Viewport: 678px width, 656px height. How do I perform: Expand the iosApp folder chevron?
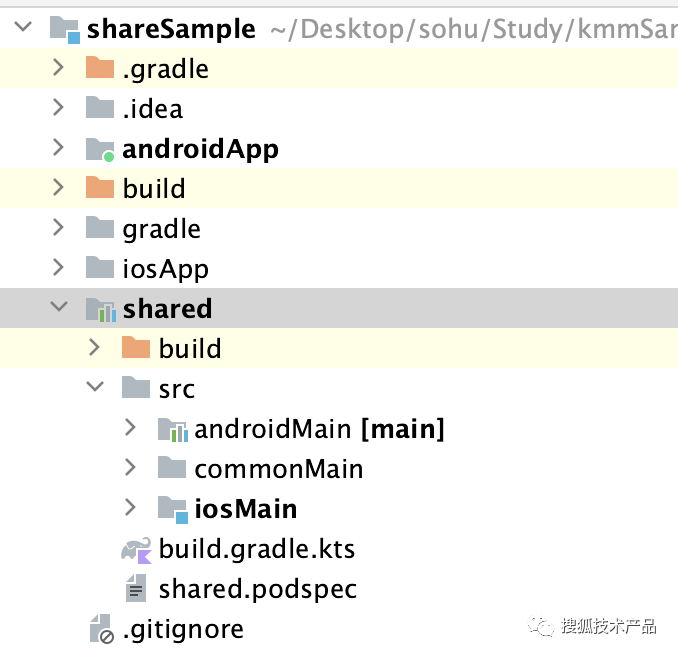click(x=58, y=269)
